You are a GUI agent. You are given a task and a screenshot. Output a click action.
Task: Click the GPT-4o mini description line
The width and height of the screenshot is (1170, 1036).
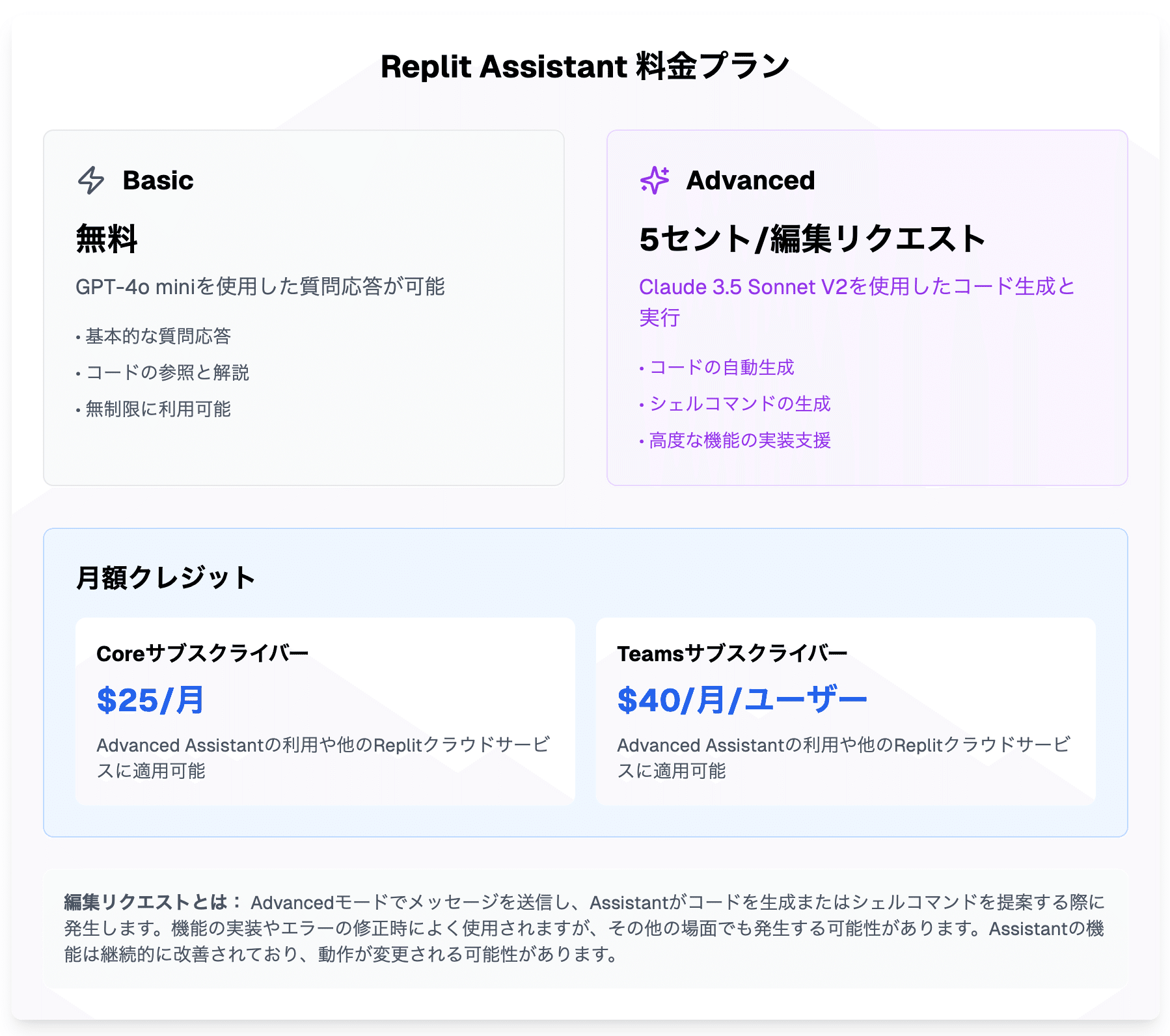260,286
